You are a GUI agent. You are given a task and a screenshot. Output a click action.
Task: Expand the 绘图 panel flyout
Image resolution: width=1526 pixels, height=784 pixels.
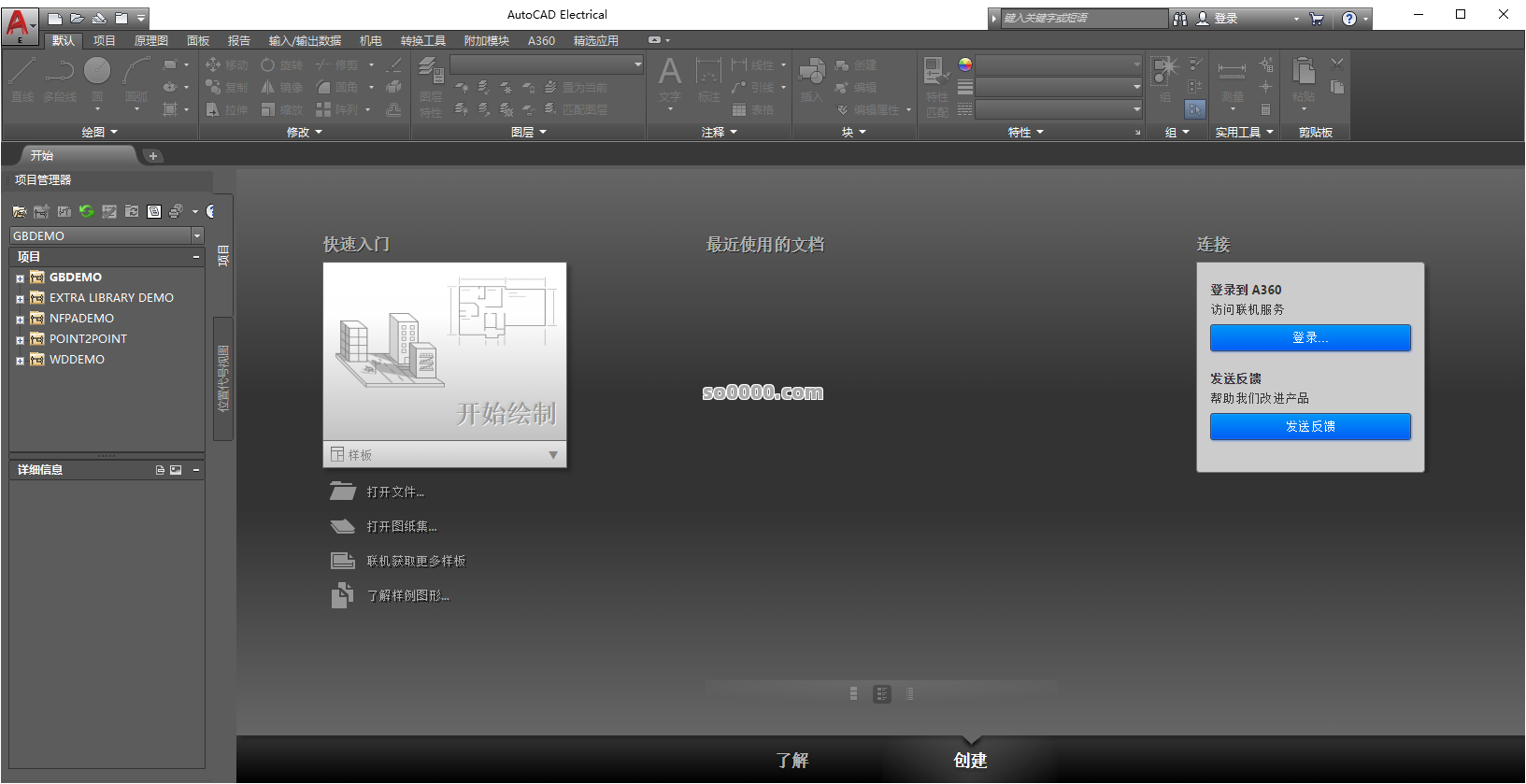click(100, 133)
